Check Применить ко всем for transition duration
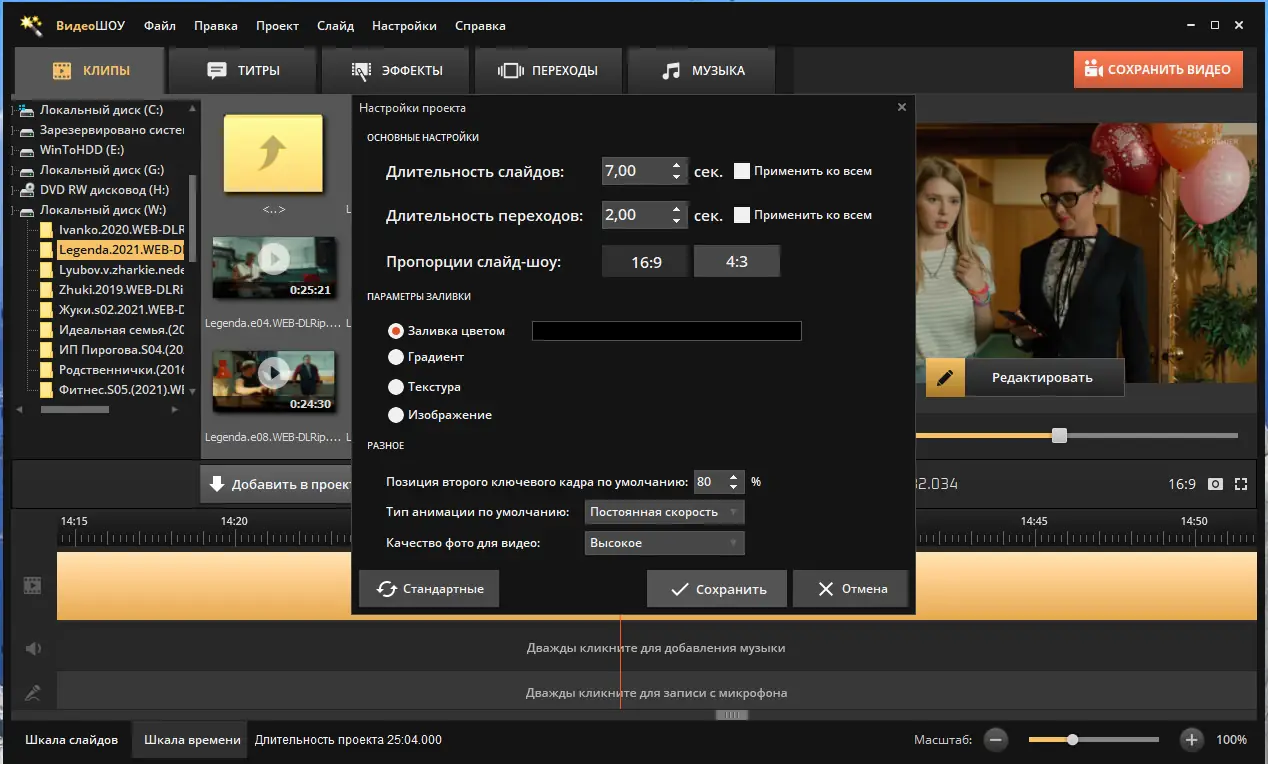The width and height of the screenshot is (1268, 764). [x=742, y=215]
